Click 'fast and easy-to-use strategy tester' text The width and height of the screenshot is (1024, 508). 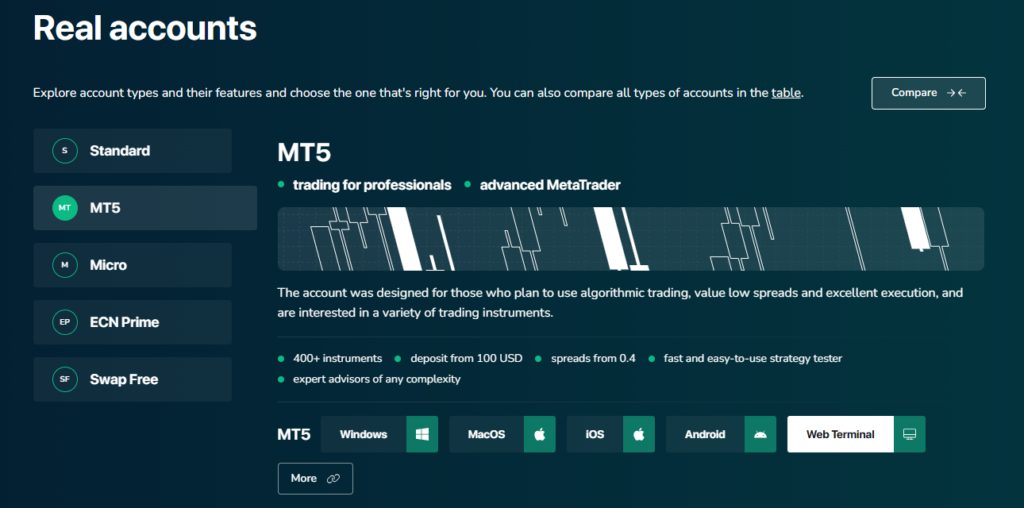pyautogui.click(x=753, y=358)
